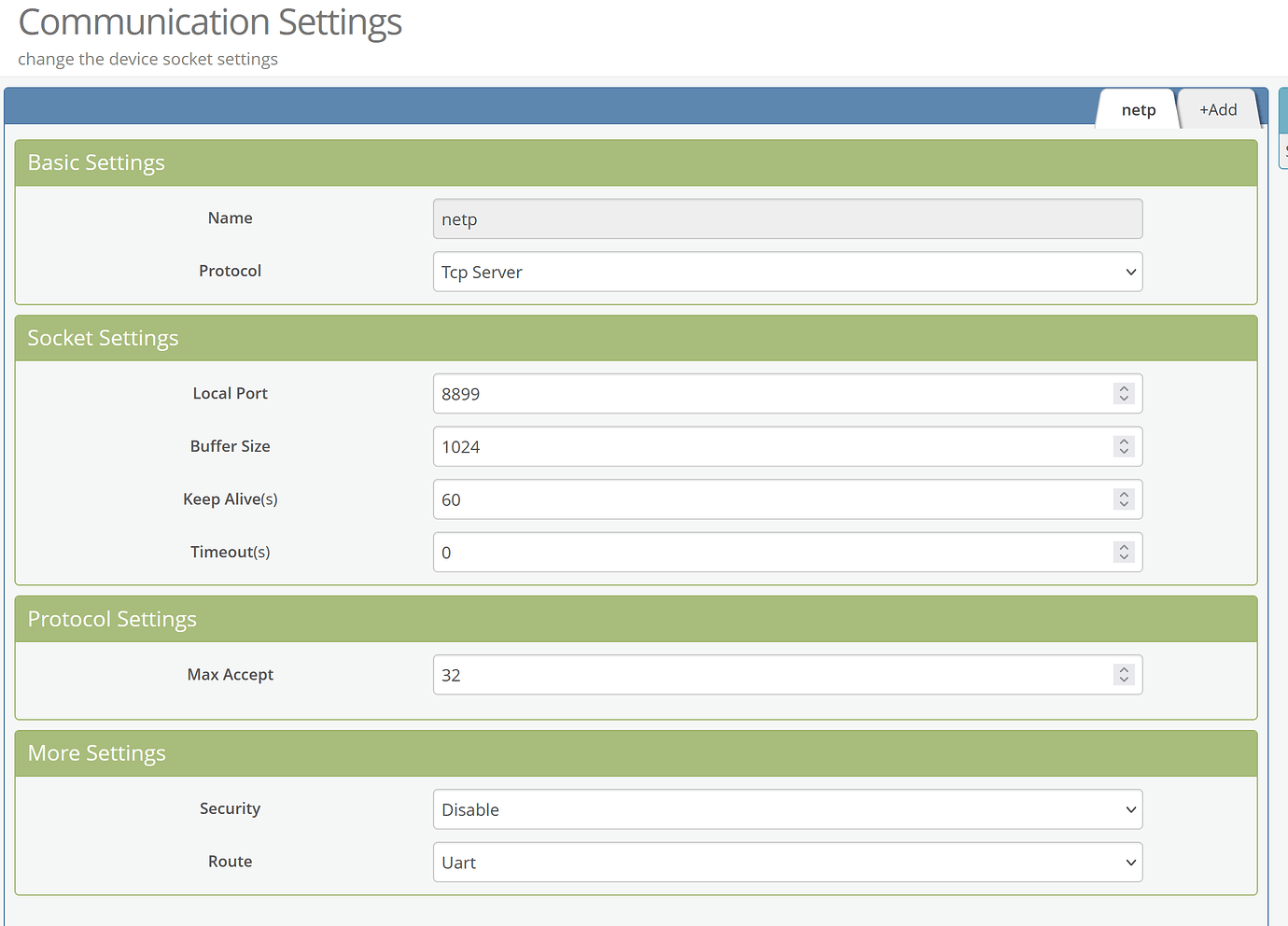Decrement the Timeout value with the spinner

pos(1124,557)
